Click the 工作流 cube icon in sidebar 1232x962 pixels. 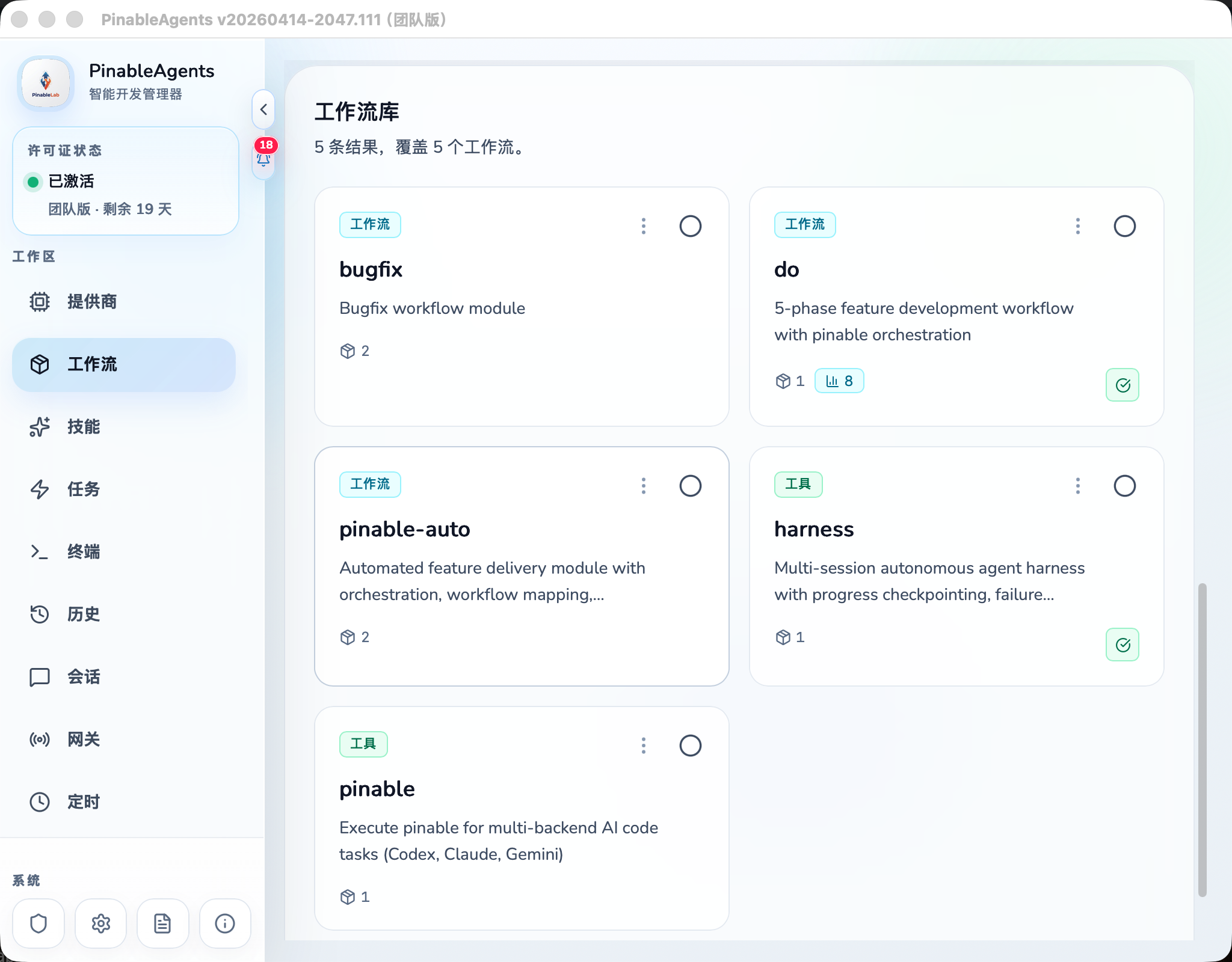pos(40,364)
